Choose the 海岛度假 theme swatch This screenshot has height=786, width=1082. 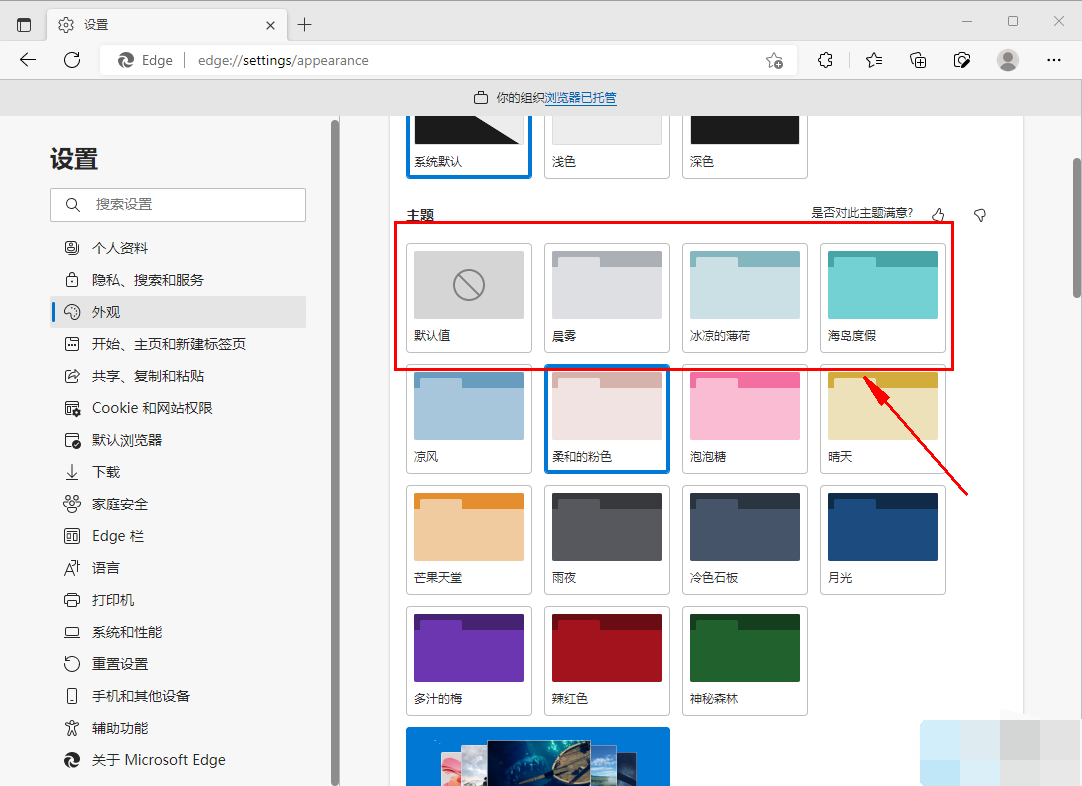coord(882,297)
